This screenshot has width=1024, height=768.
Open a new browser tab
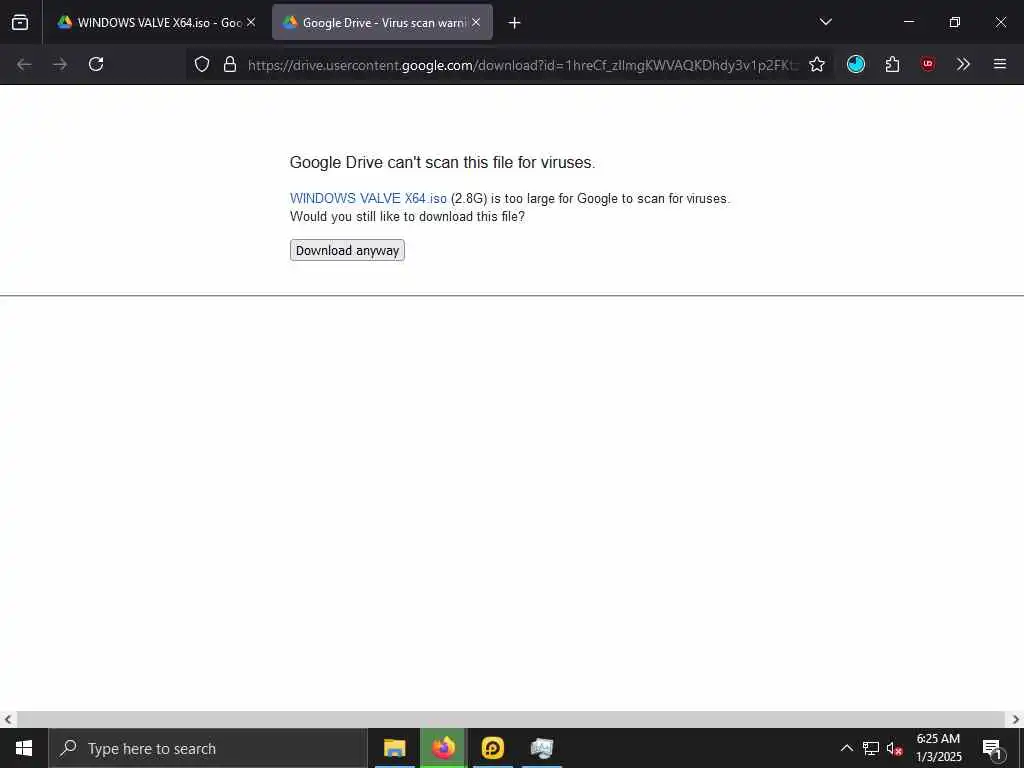point(515,23)
